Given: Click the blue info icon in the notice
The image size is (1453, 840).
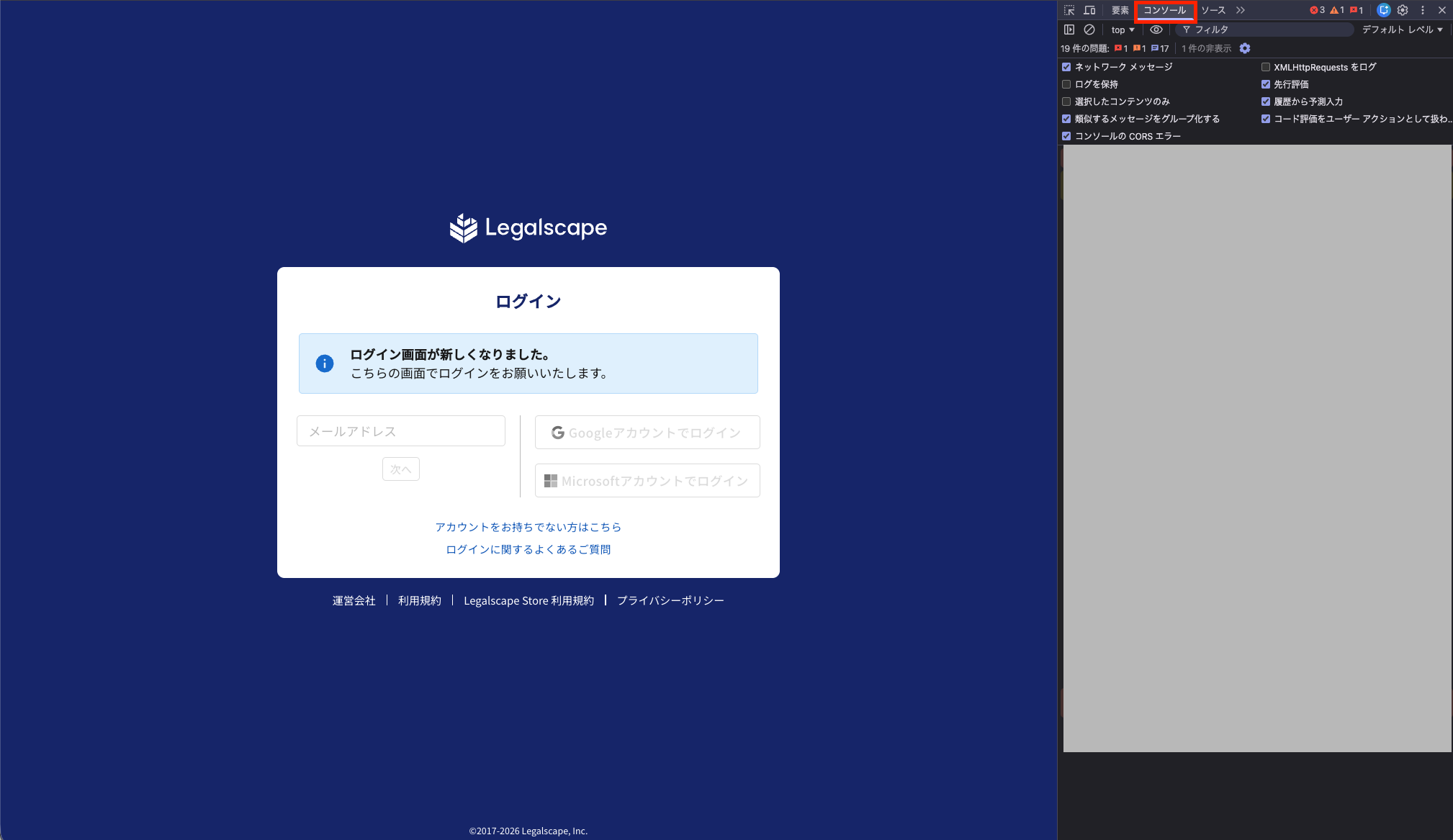Looking at the screenshot, I should click(x=325, y=363).
